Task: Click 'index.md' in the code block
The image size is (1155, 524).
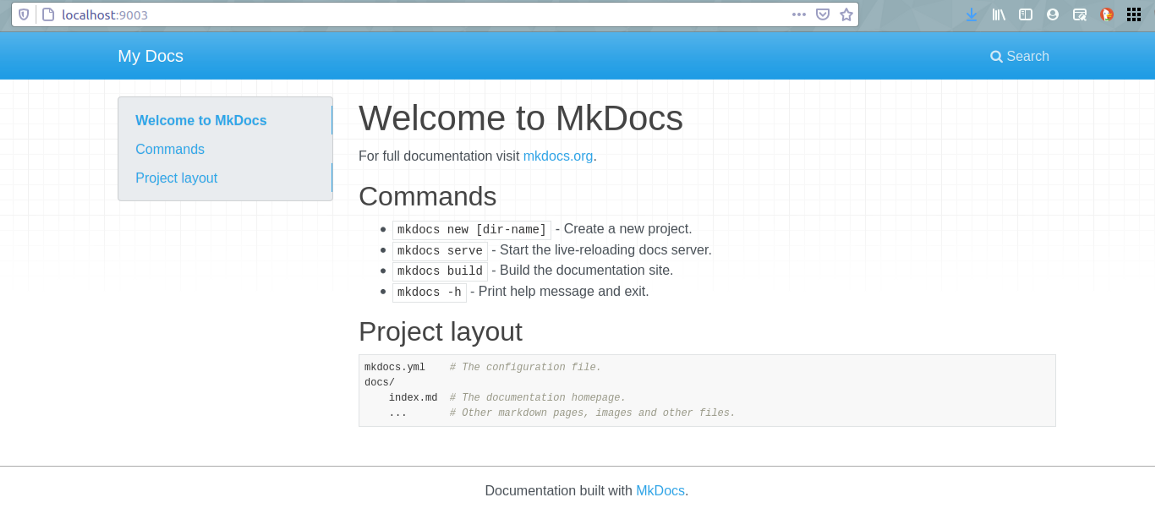Action: [413, 398]
